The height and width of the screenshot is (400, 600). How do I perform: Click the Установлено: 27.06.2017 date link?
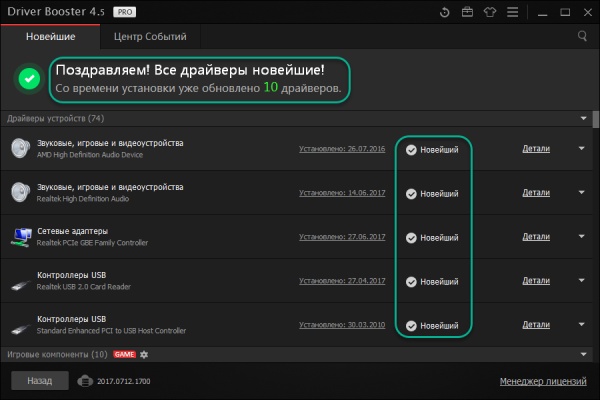pyautogui.click(x=342, y=237)
